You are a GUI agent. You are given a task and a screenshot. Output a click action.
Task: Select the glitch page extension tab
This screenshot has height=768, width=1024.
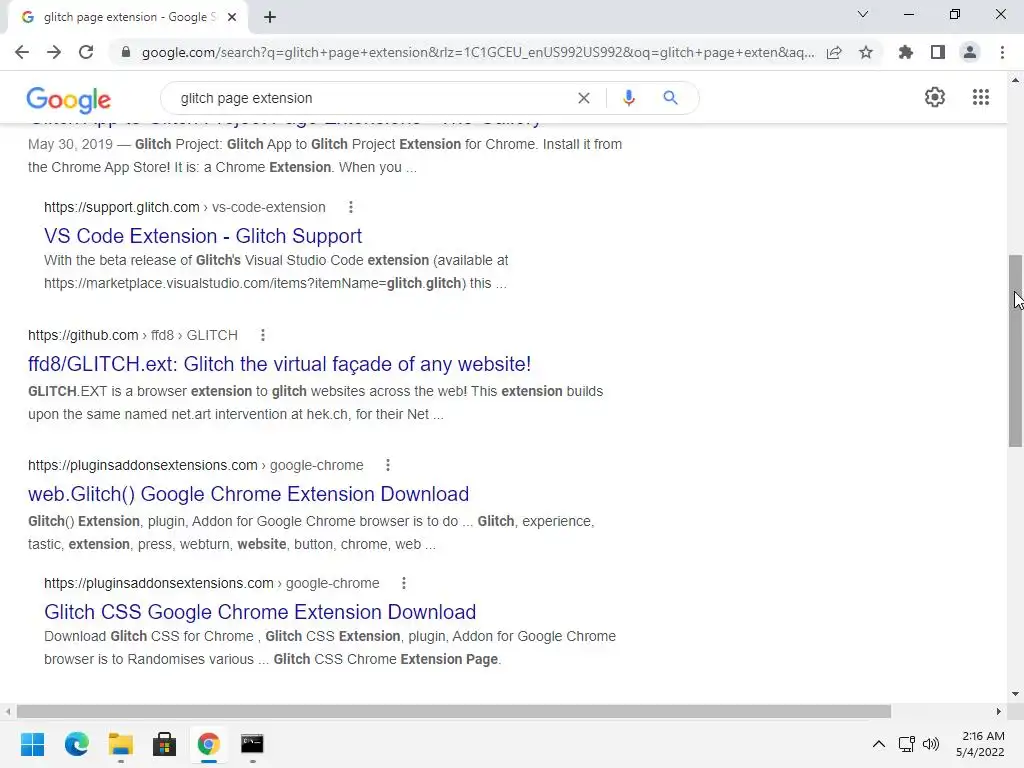pos(127,17)
